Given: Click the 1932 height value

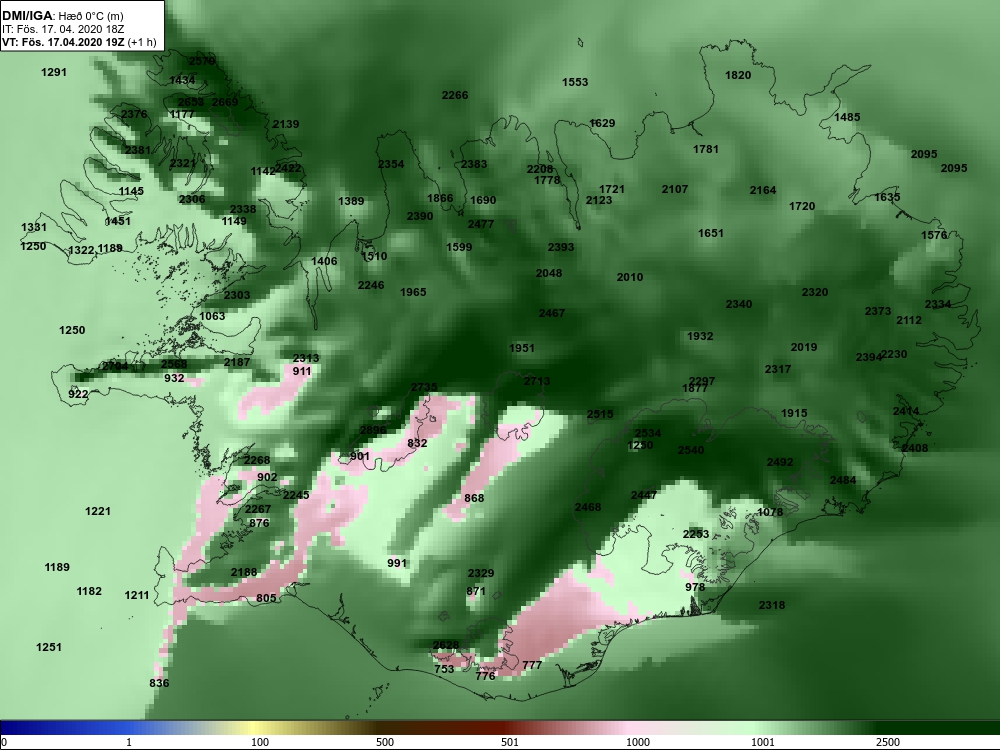Looking at the screenshot, I should [700, 336].
